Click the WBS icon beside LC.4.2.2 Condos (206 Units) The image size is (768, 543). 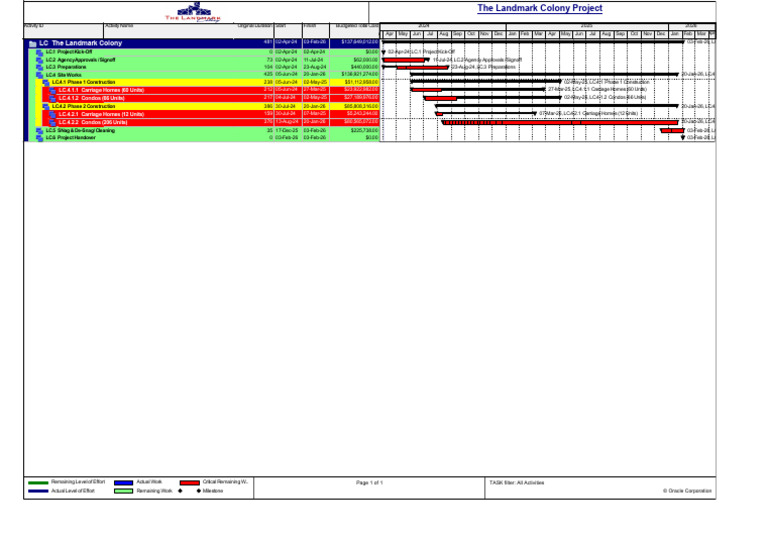[52, 122]
